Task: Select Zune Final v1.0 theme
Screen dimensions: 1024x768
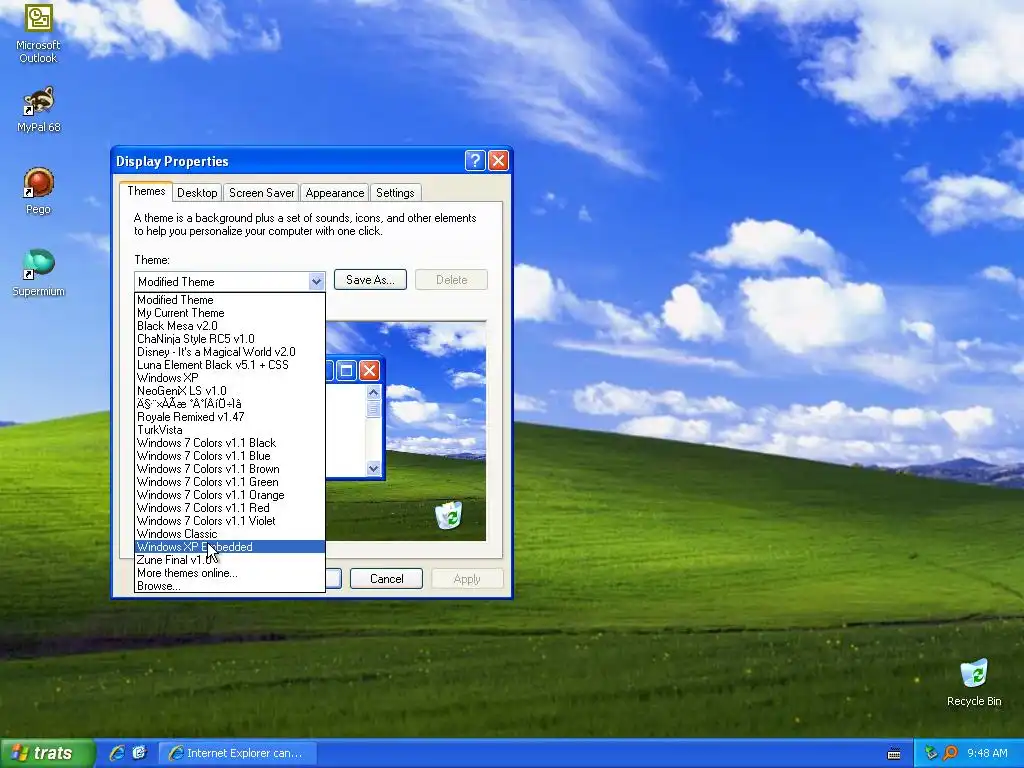Action: pyautogui.click(x=229, y=560)
